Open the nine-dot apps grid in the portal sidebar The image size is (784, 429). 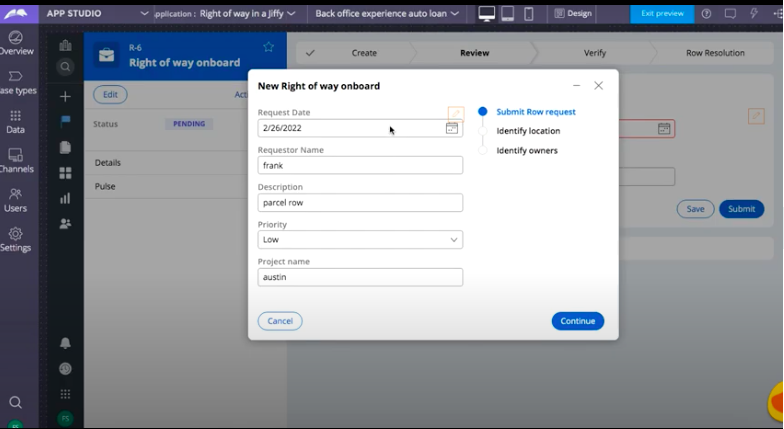click(x=65, y=394)
